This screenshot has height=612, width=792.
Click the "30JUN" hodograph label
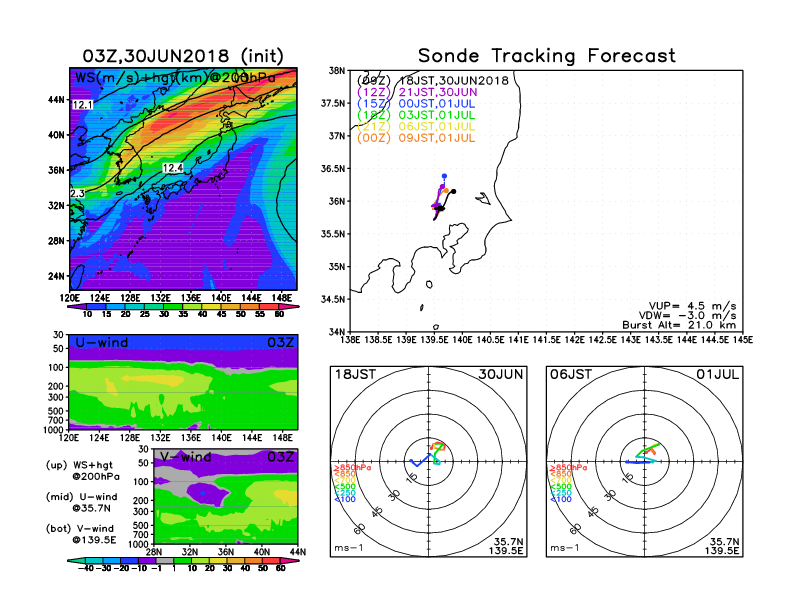coord(501,374)
